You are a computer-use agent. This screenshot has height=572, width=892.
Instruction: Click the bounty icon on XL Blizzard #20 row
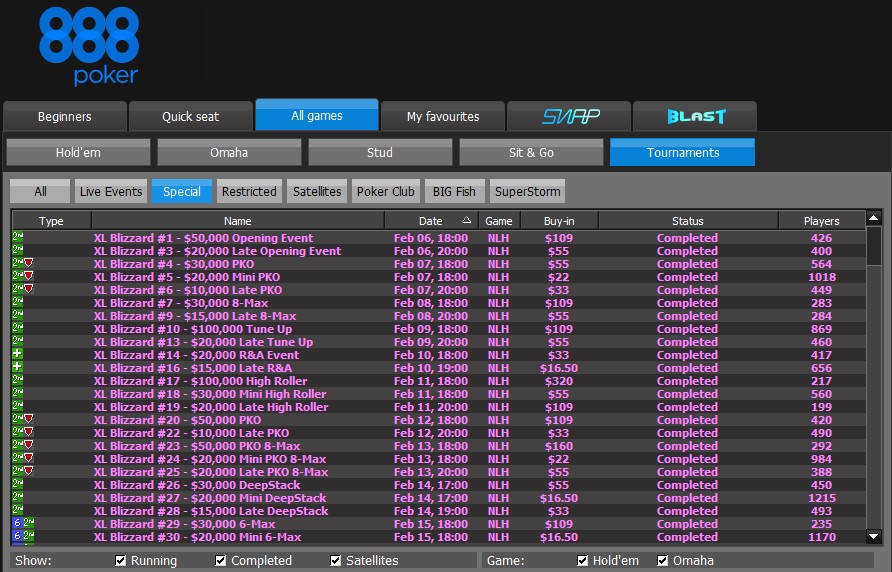coord(28,420)
